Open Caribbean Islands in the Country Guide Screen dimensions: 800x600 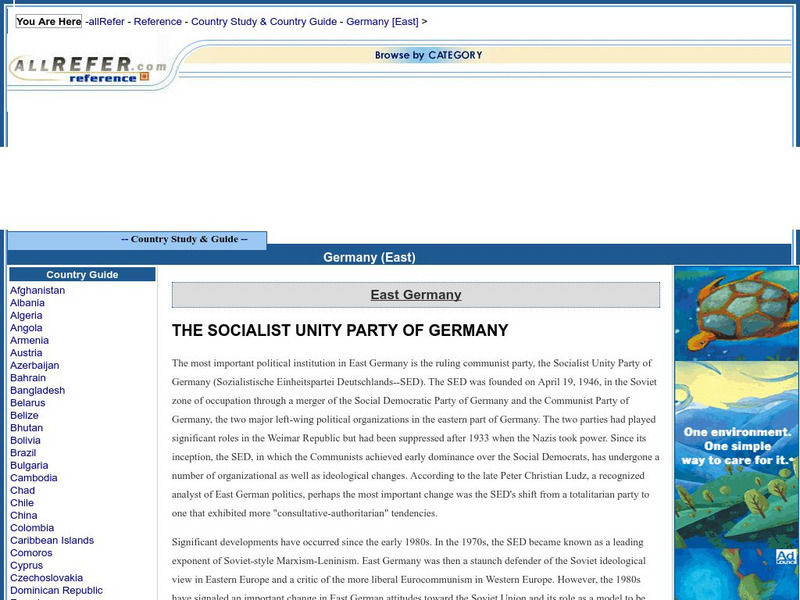pyautogui.click(x=52, y=540)
